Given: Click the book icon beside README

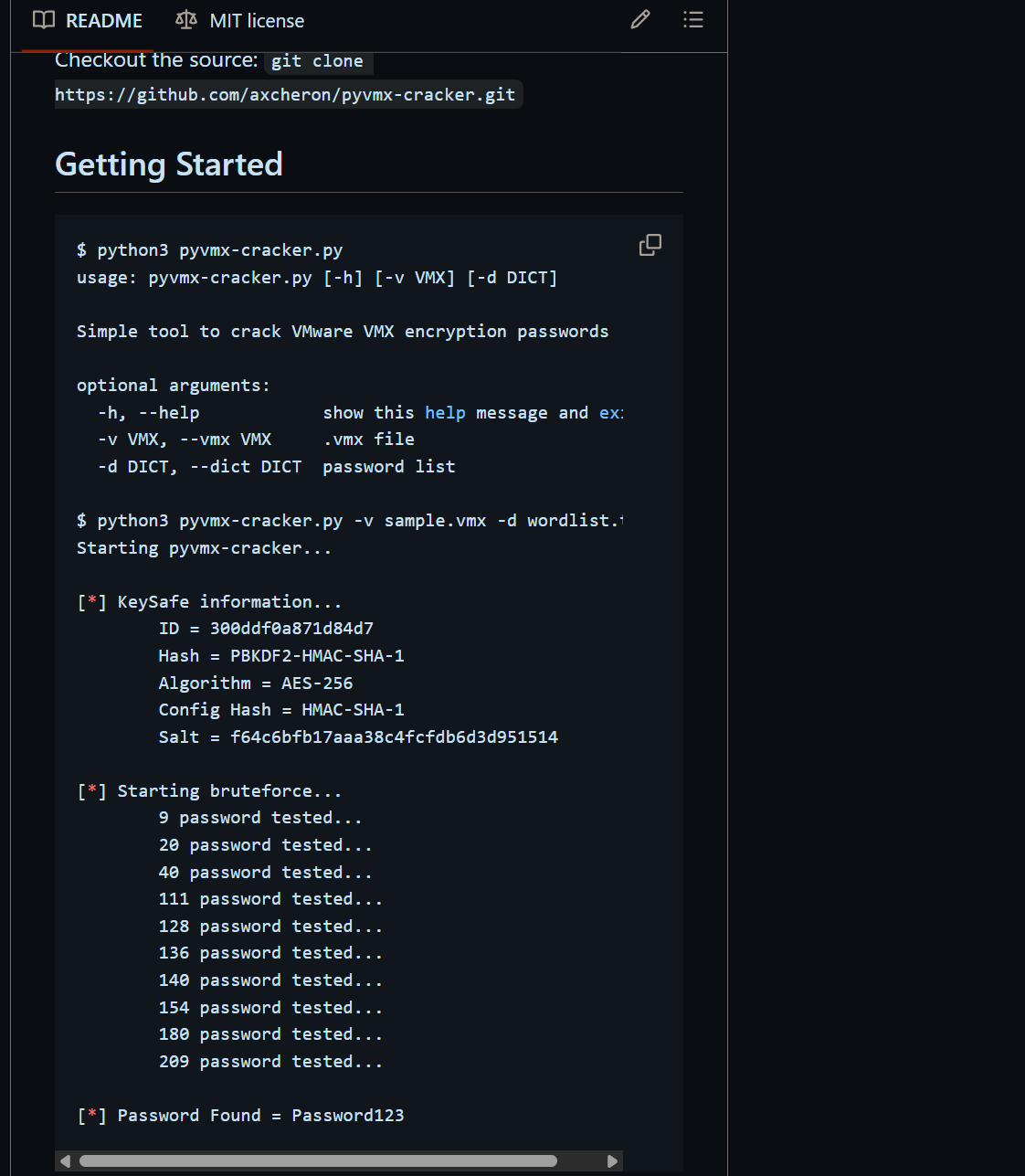Looking at the screenshot, I should [x=44, y=20].
